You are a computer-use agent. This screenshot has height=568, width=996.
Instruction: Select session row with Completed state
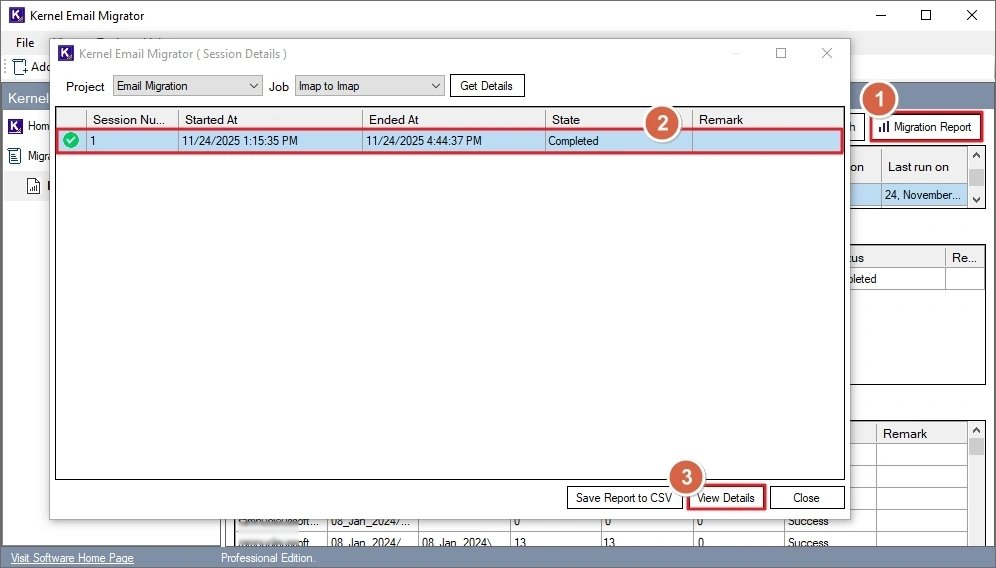point(450,141)
